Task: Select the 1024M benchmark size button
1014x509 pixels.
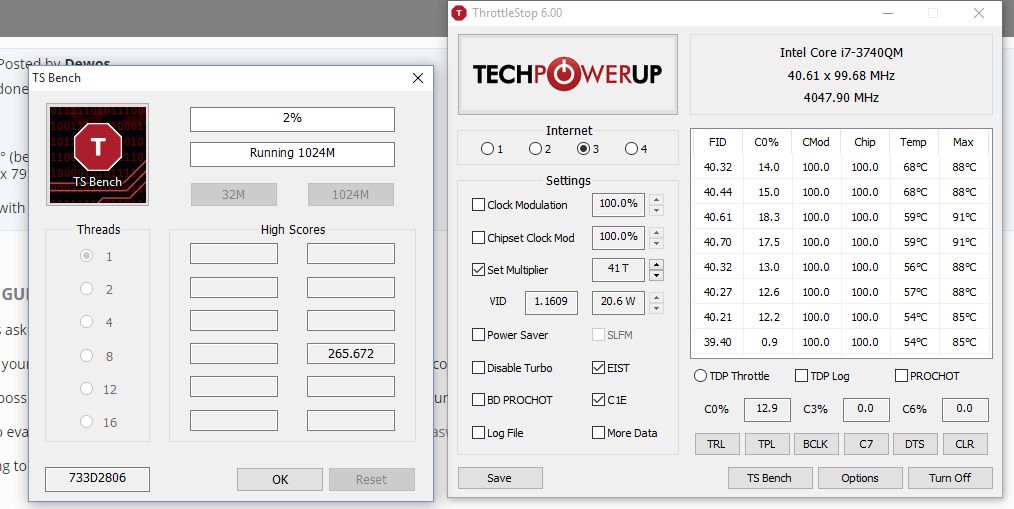Action: 351,194
